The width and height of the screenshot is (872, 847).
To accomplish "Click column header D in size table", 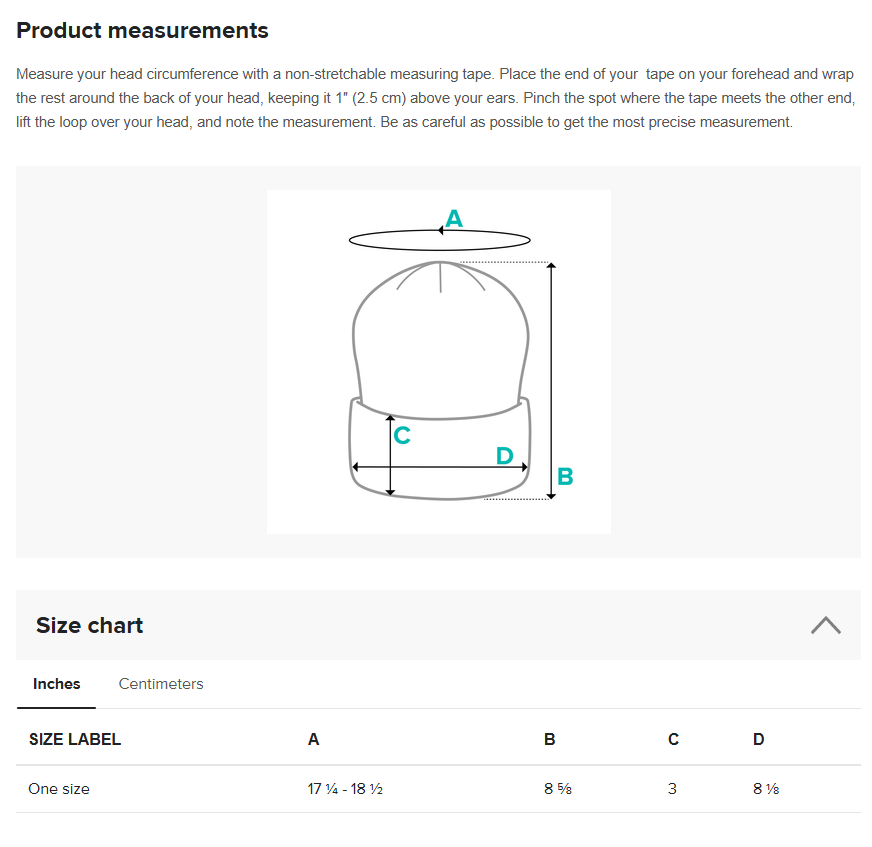I will (759, 739).
